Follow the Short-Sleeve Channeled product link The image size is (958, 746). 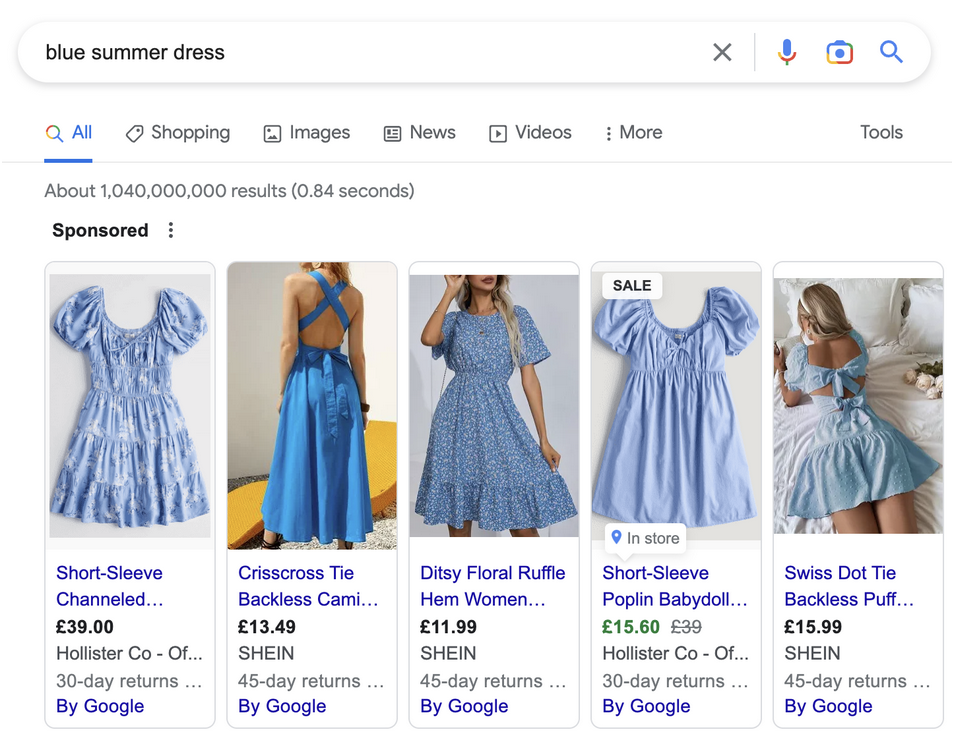[110, 586]
